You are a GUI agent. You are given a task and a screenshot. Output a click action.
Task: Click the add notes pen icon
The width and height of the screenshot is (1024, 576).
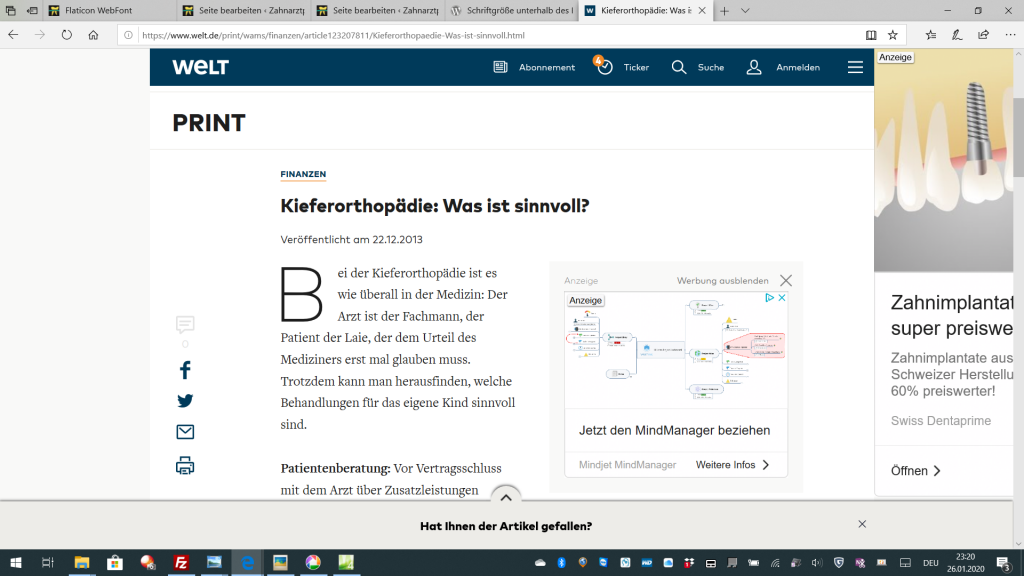[957, 35]
